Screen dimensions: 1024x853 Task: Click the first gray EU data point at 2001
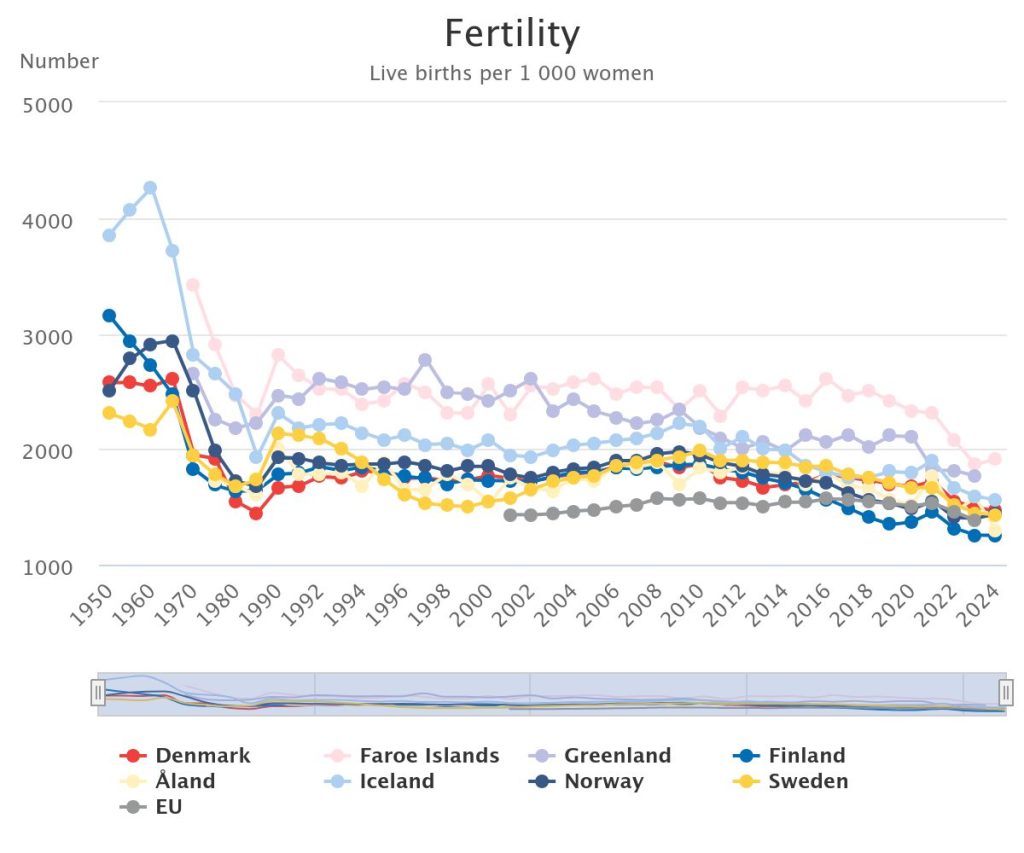pos(510,515)
